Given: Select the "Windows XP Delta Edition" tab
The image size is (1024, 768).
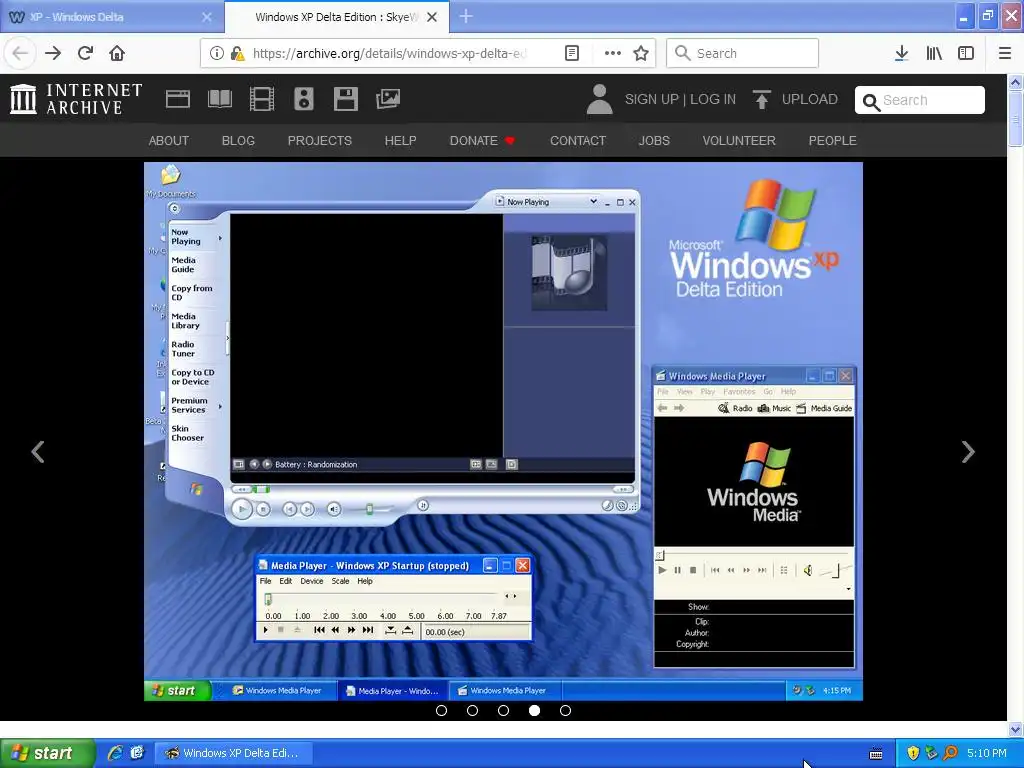Looking at the screenshot, I should pyautogui.click(x=337, y=17).
